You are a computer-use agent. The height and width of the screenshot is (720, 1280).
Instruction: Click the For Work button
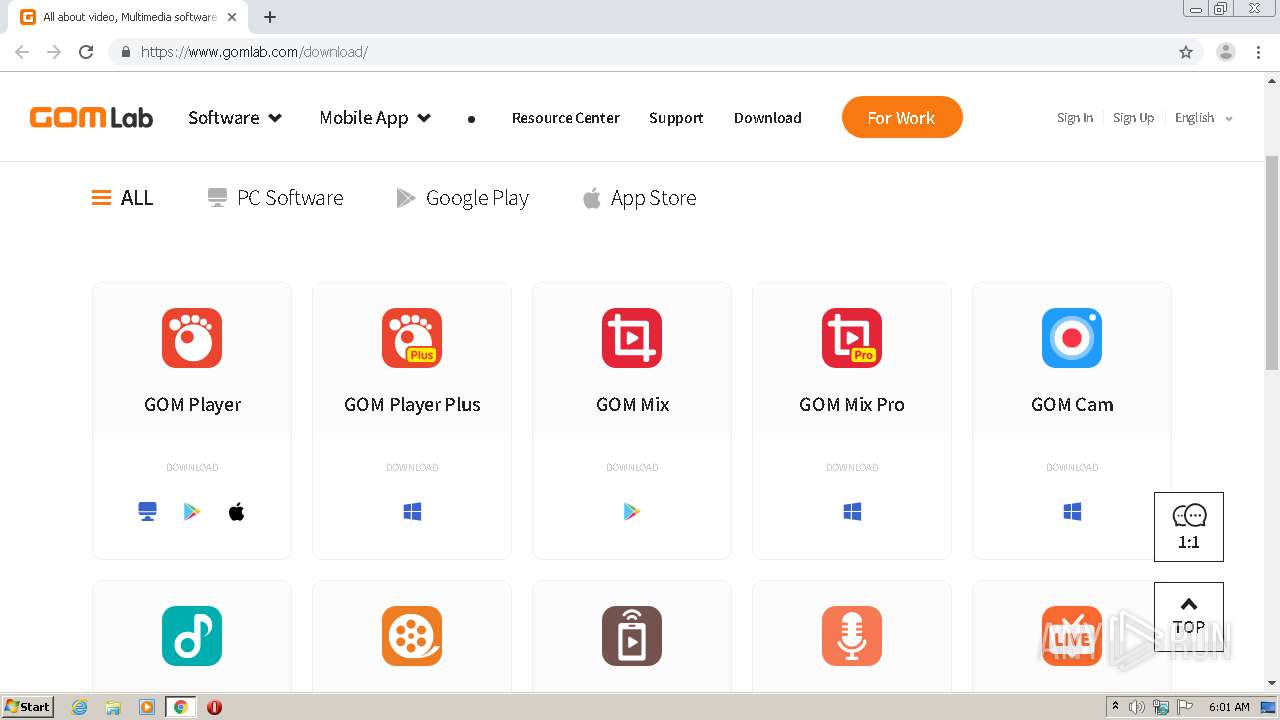pos(902,117)
